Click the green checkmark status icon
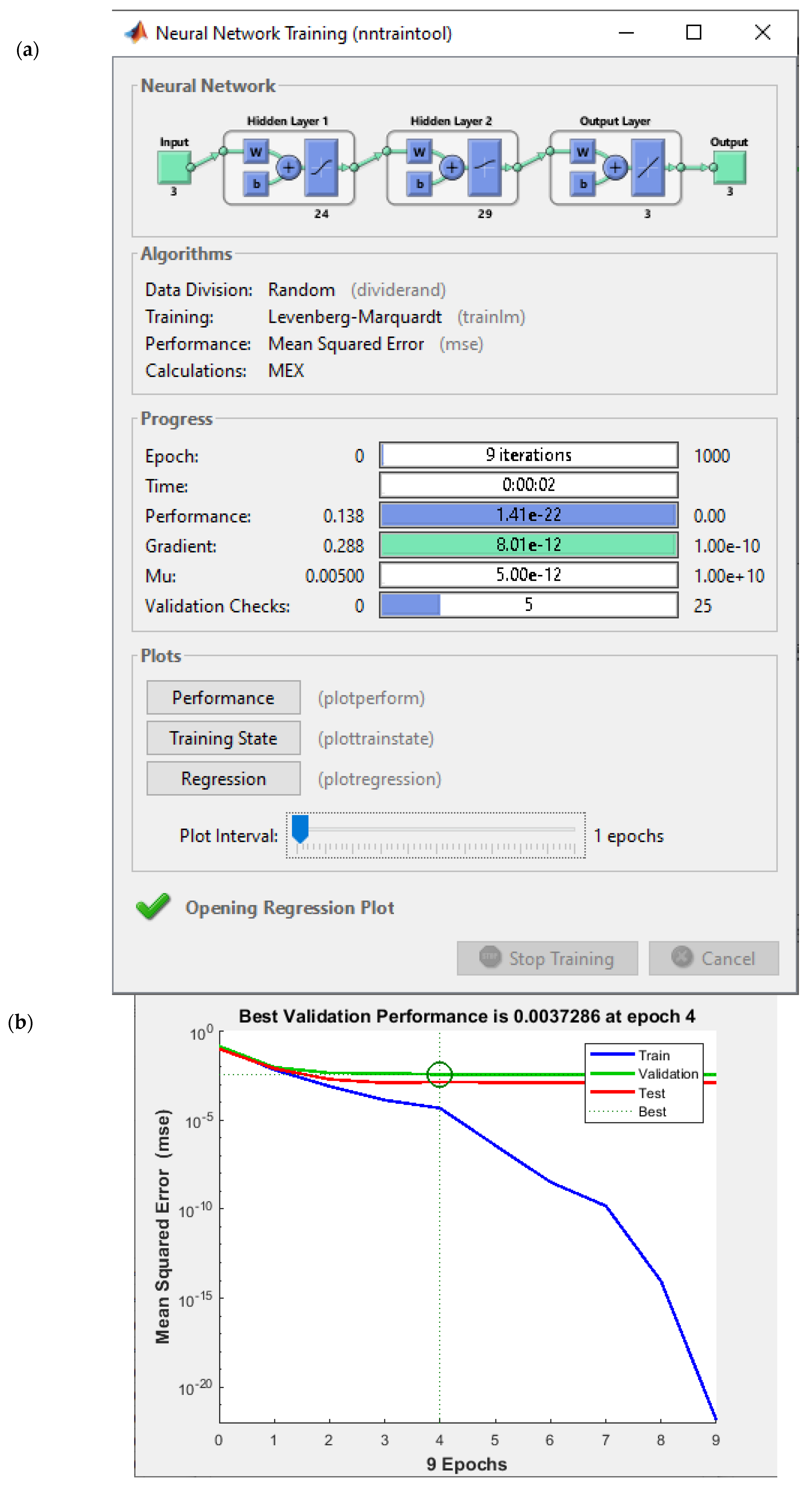 pyautogui.click(x=153, y=906)
